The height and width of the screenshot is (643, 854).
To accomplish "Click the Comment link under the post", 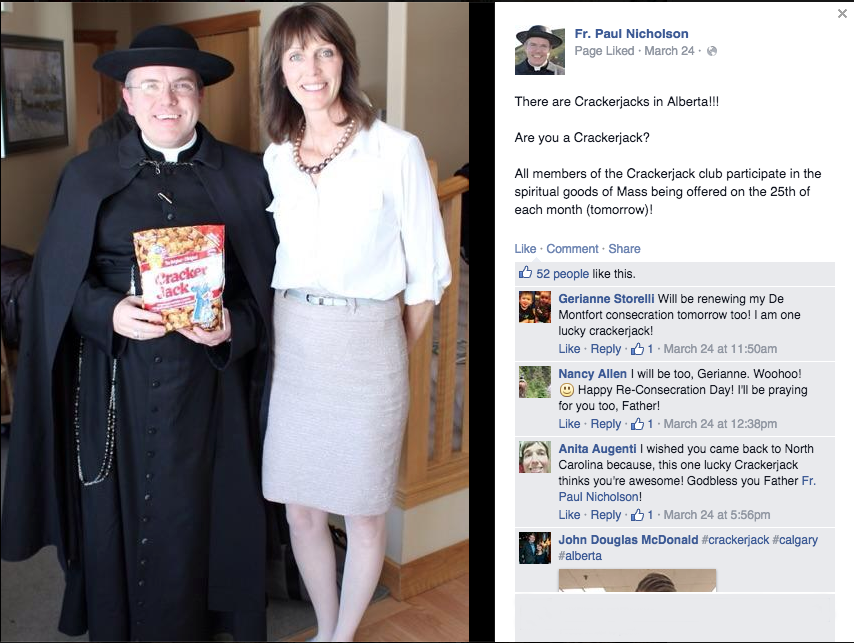I will click(x=572, y=249).
